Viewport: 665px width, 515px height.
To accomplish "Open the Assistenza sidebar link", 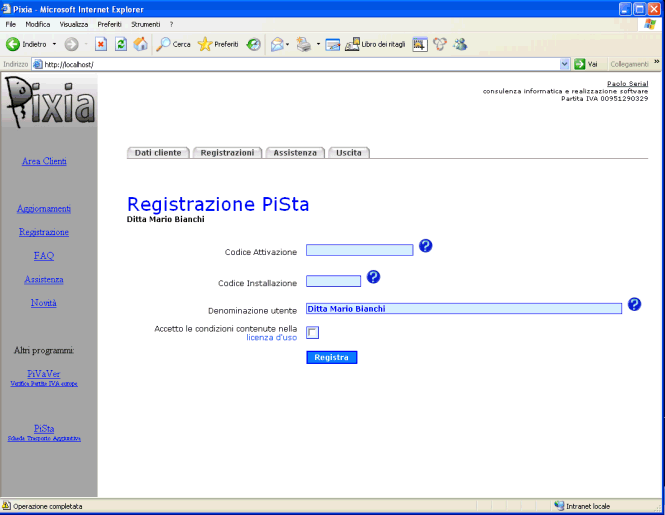I will (x=44, y=280).
